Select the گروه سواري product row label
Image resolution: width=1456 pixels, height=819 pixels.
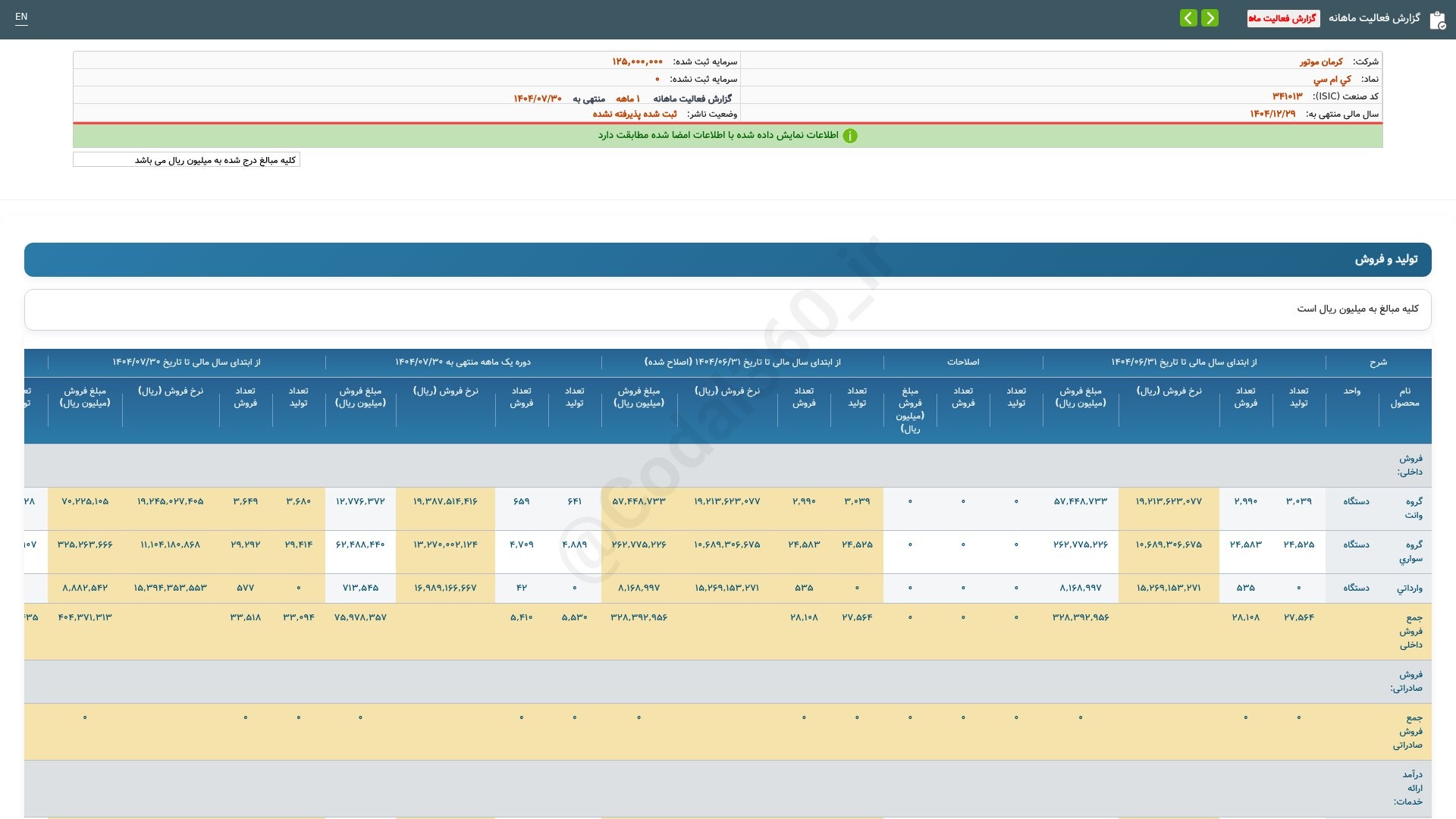click(x=1411, y=551)
